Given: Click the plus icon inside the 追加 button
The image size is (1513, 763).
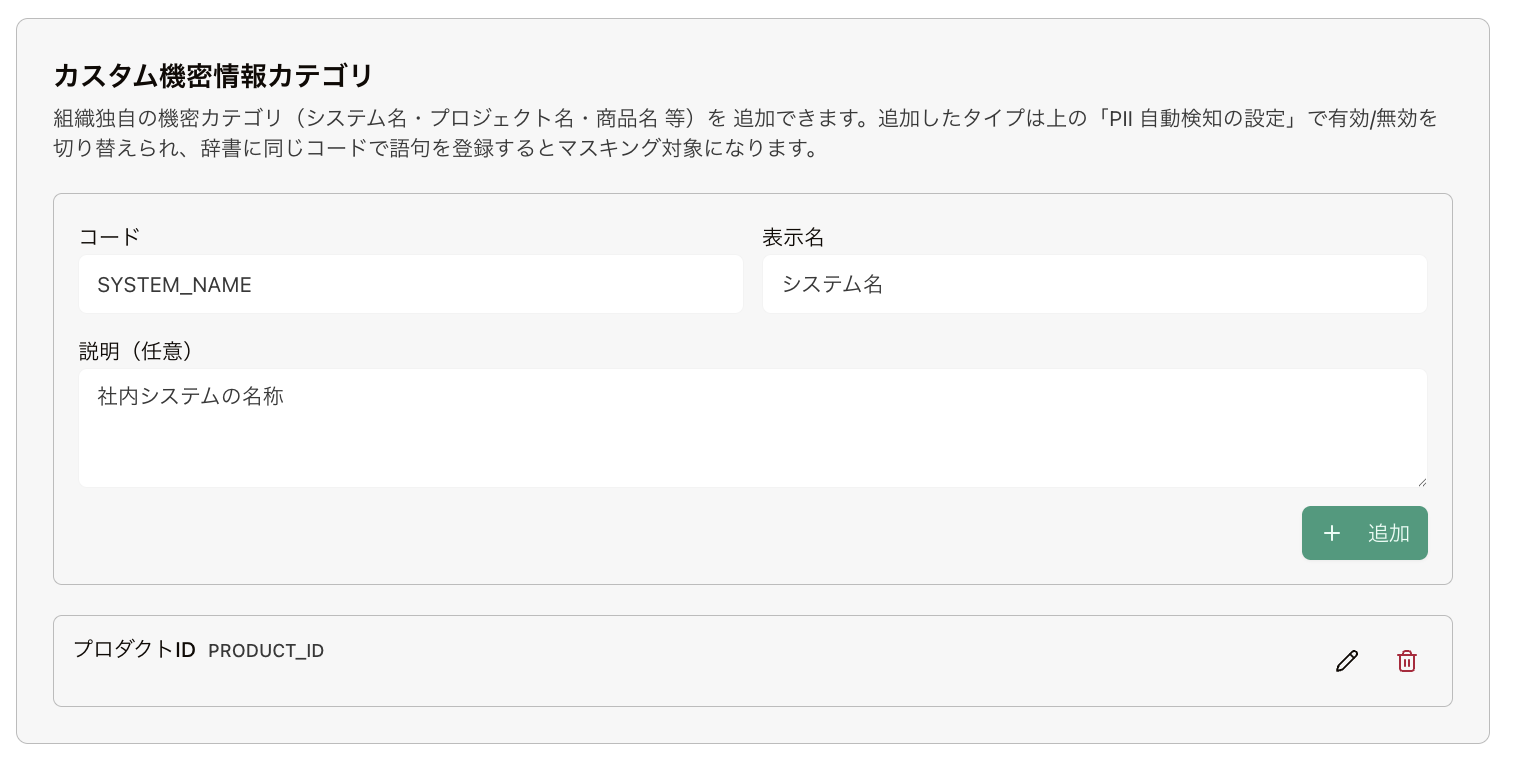Looking at the screenshot, I should click(x=1331, y=533).
